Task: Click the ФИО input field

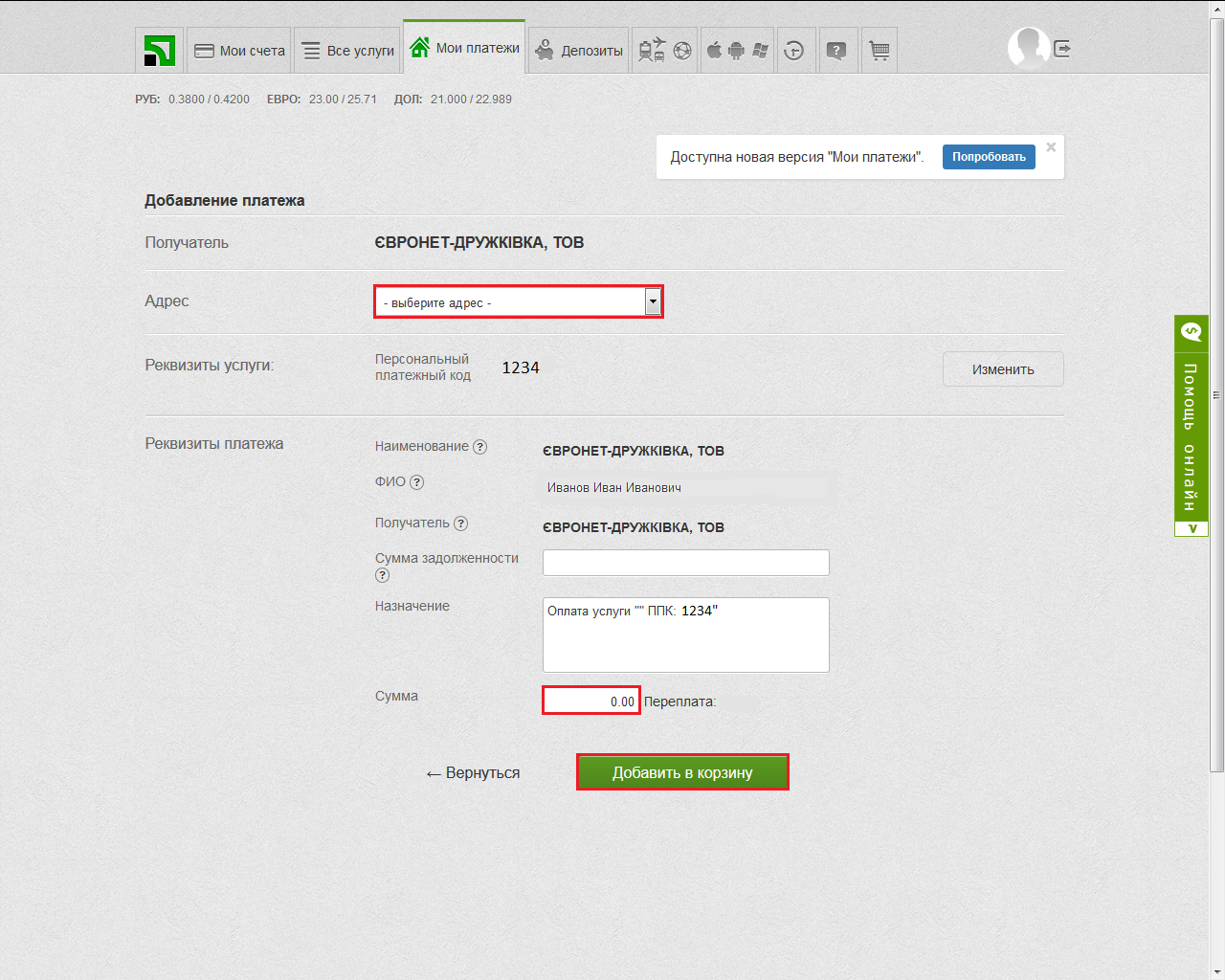Action: (x=685, y=488)
